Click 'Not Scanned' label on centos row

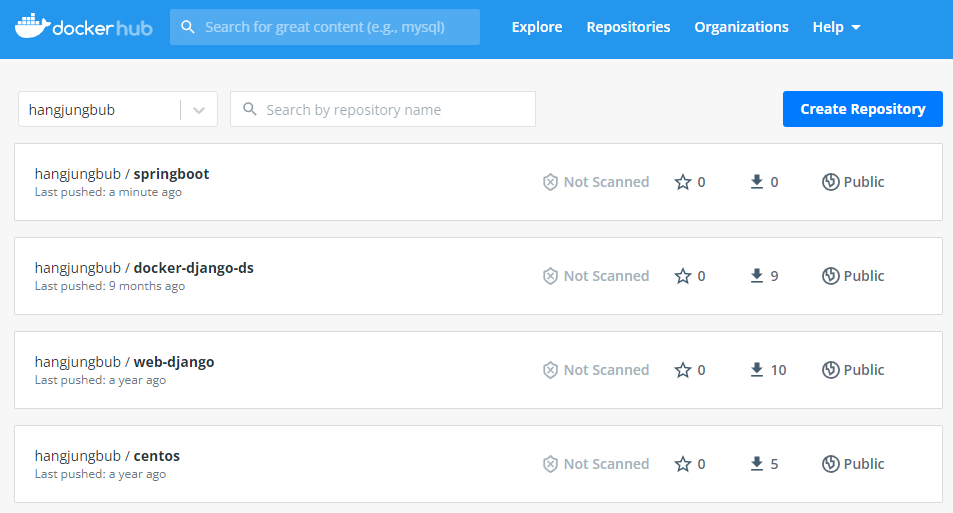pyautogui.click(x=606, y=464)
